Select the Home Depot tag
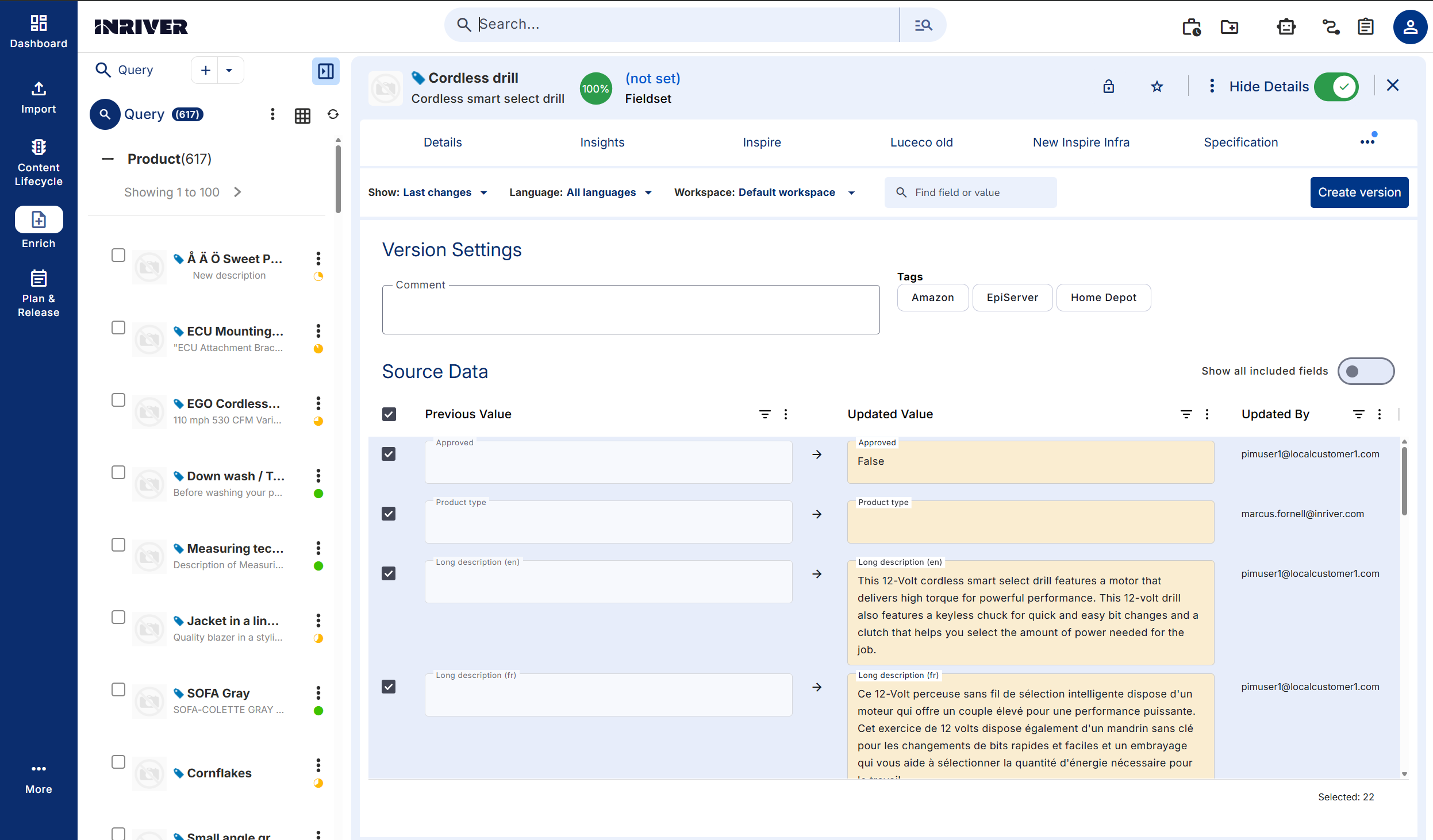 (x=1103, y=298)
